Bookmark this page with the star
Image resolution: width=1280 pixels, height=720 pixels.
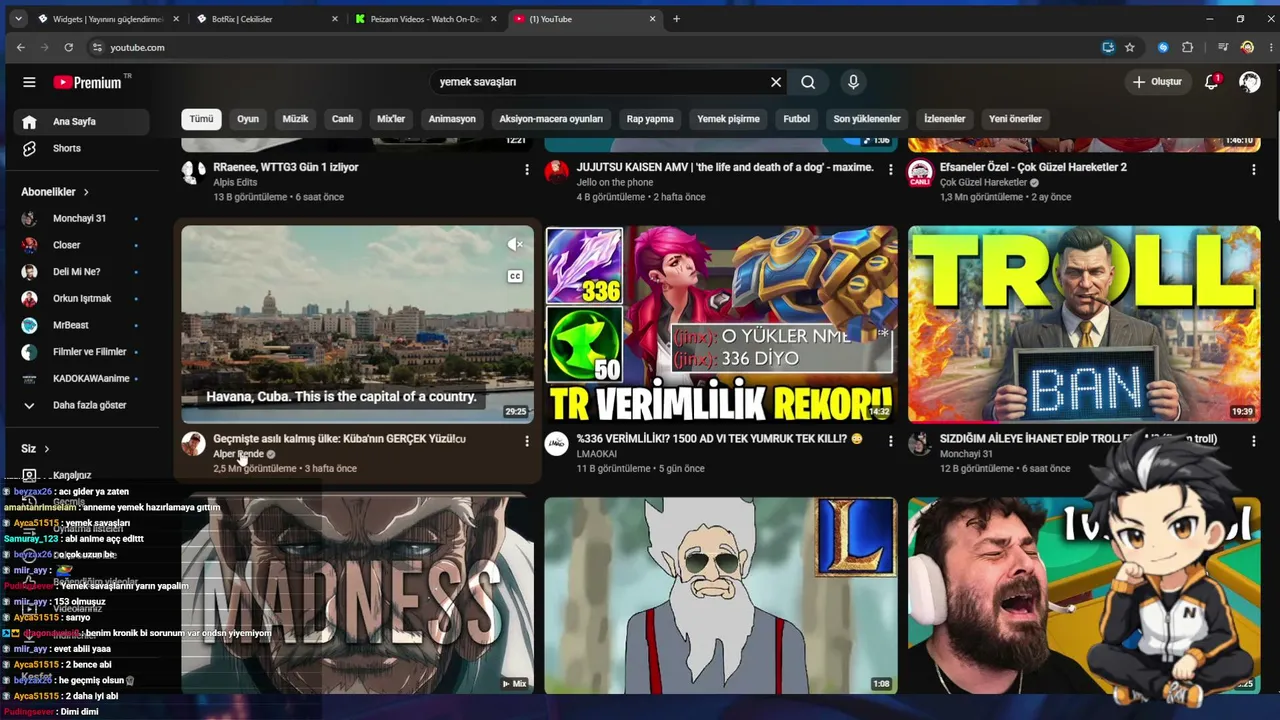point(1130,47)
